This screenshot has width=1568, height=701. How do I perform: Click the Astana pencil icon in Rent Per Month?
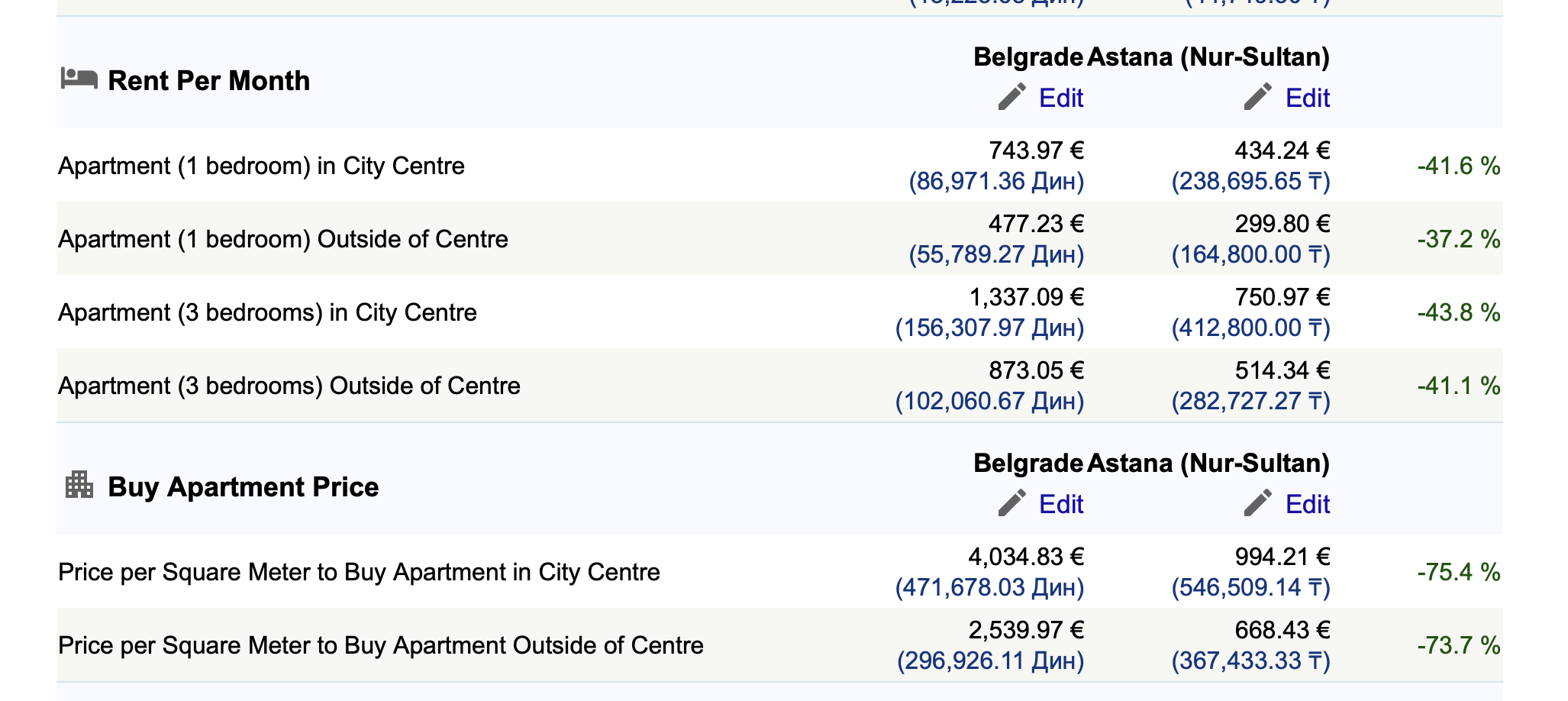(x=1258, y=97)
